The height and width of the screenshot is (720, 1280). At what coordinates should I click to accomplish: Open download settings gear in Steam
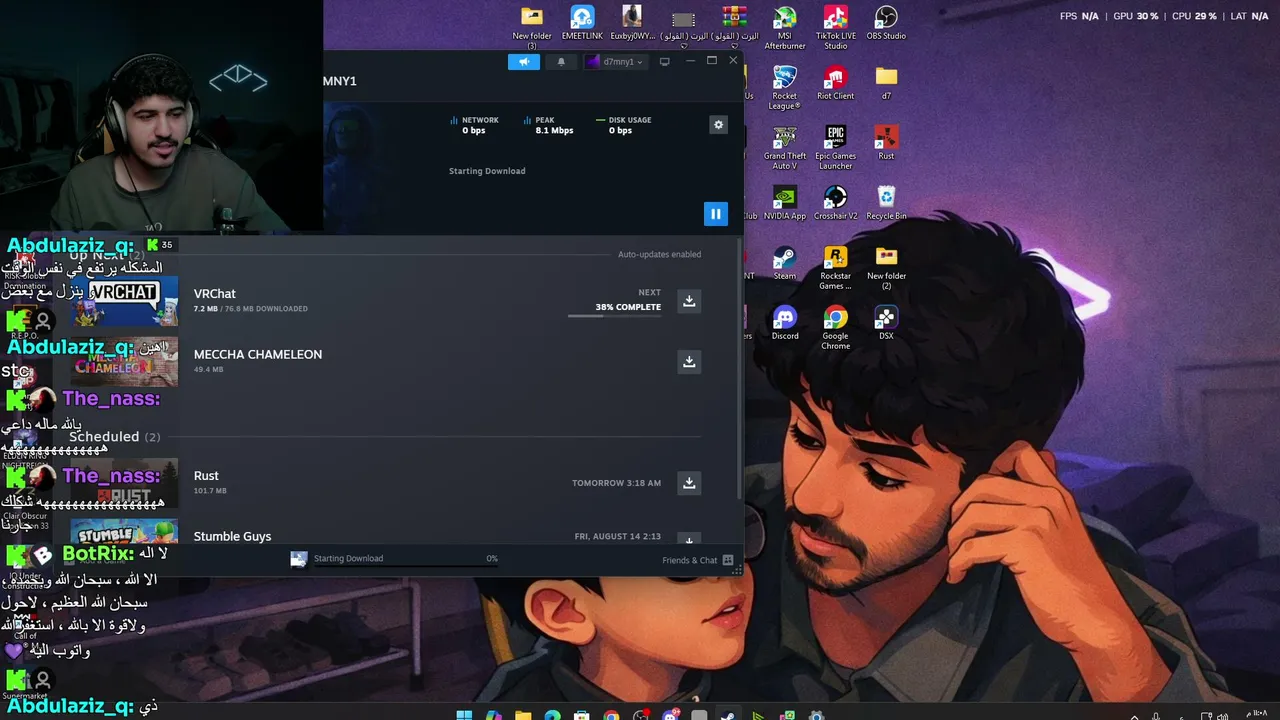click(718, 125)
